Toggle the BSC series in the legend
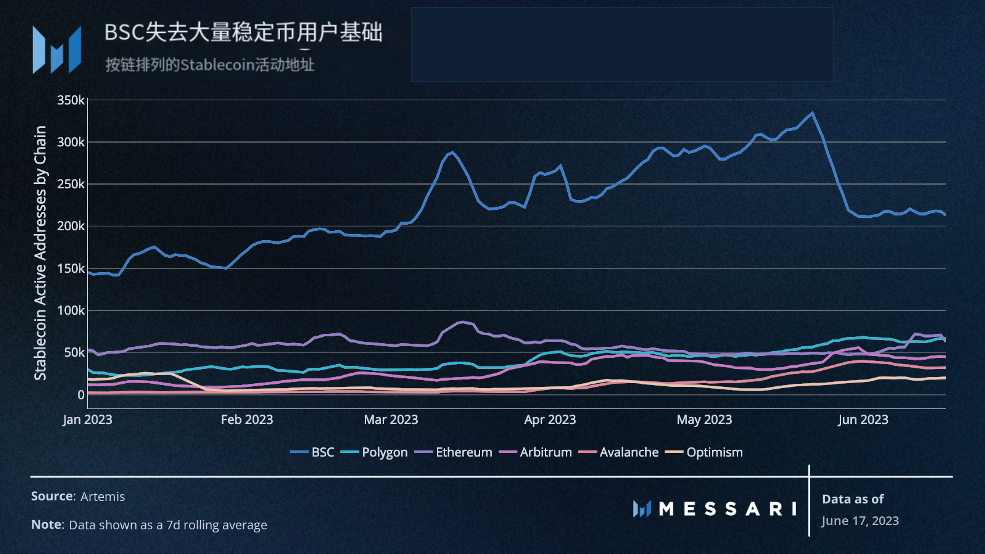 (313, 452)
